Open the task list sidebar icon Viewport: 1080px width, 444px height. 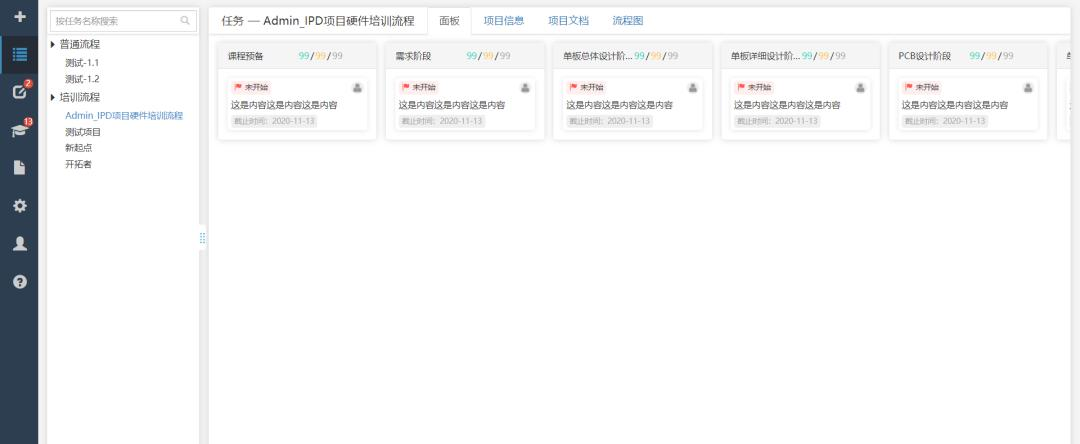coord(19,54)
